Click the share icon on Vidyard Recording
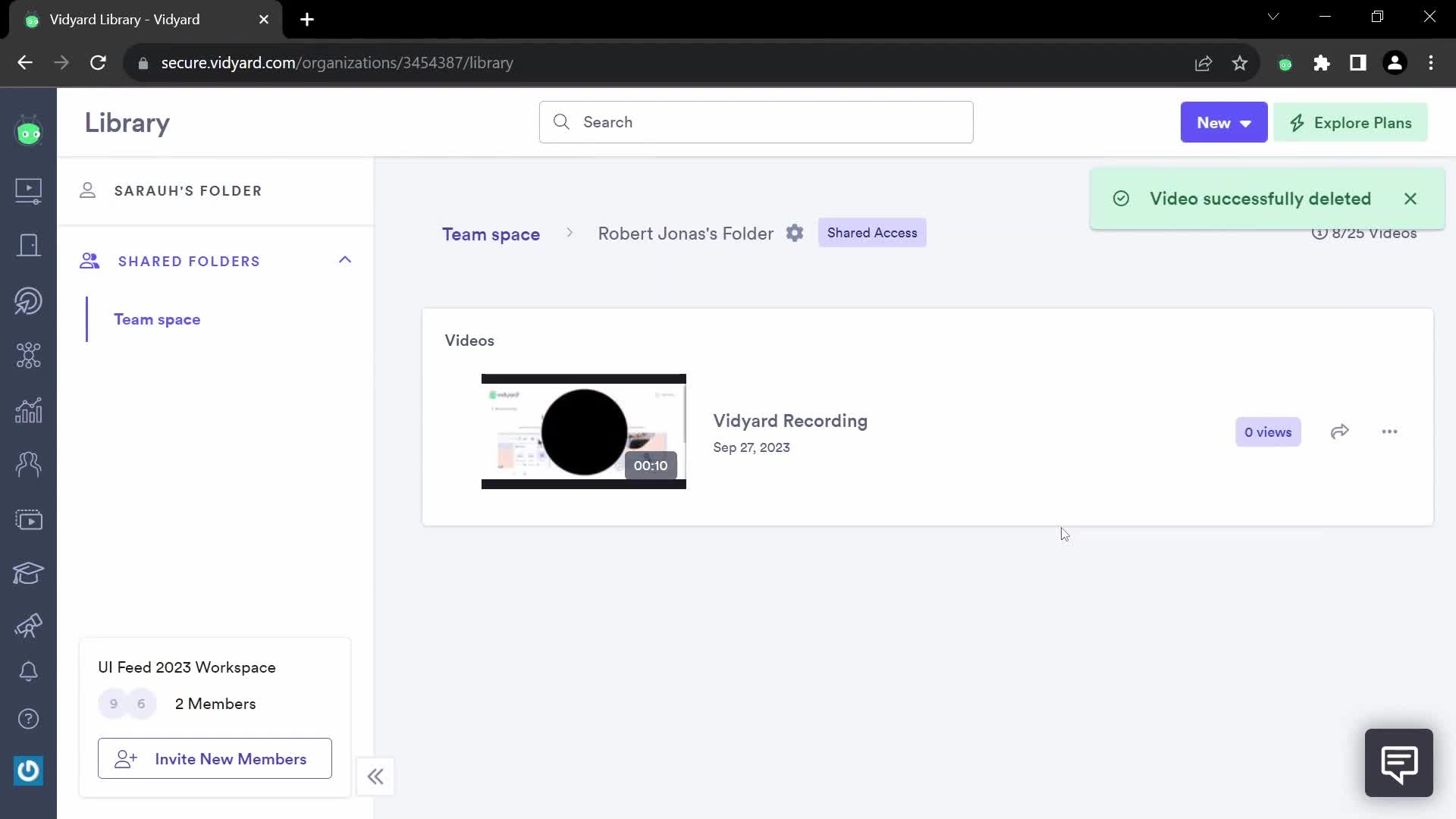 point(1340,431)
